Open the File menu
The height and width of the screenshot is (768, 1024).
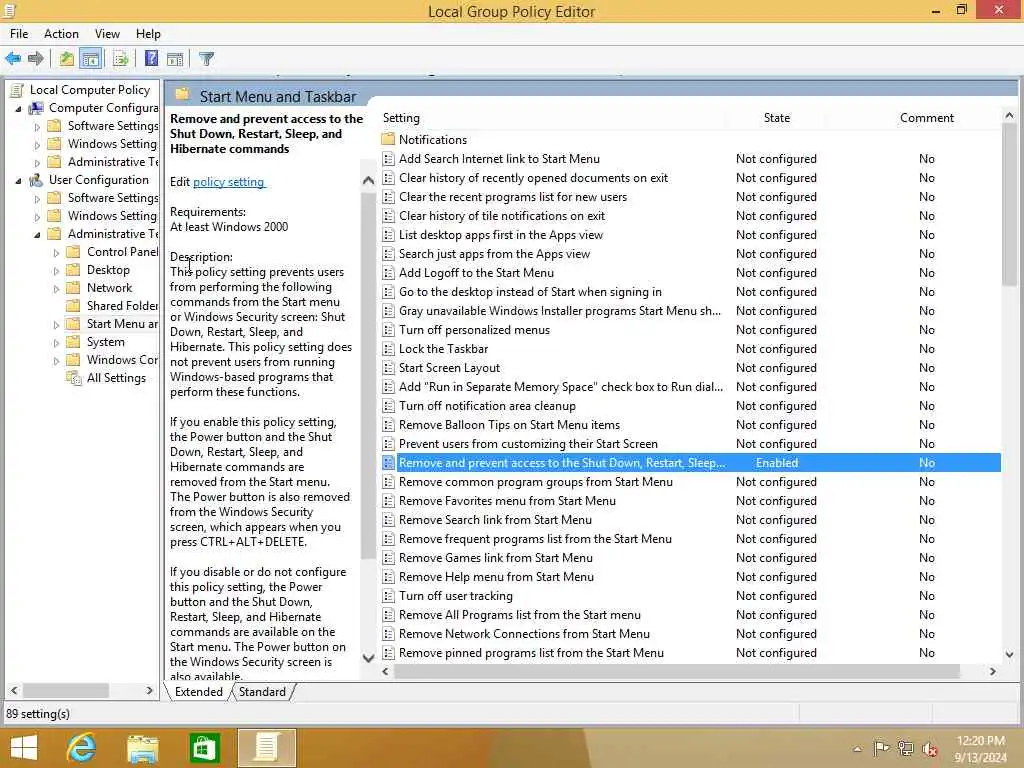[x=19, y=34]
